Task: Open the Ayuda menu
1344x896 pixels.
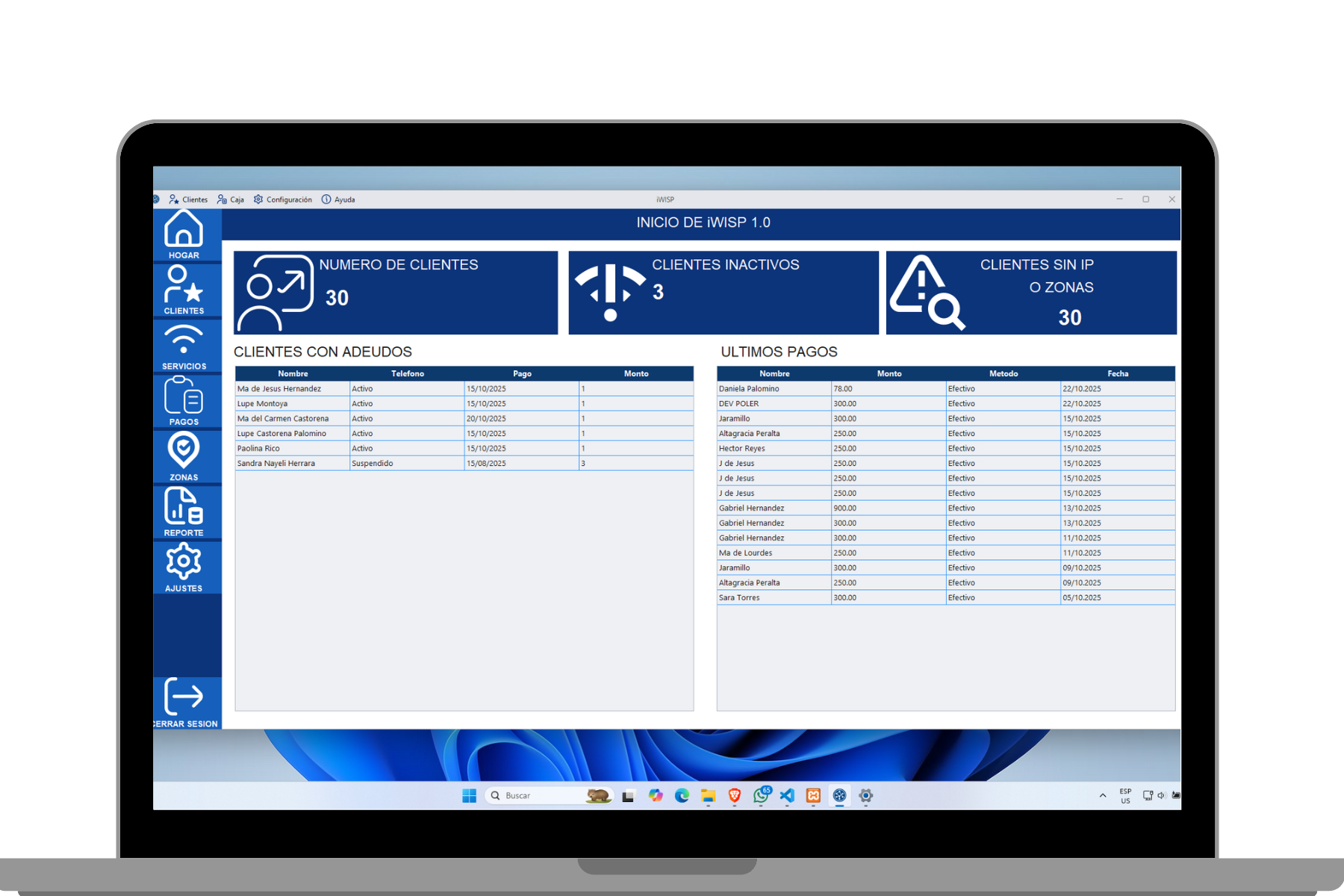Action: (338, 199)
